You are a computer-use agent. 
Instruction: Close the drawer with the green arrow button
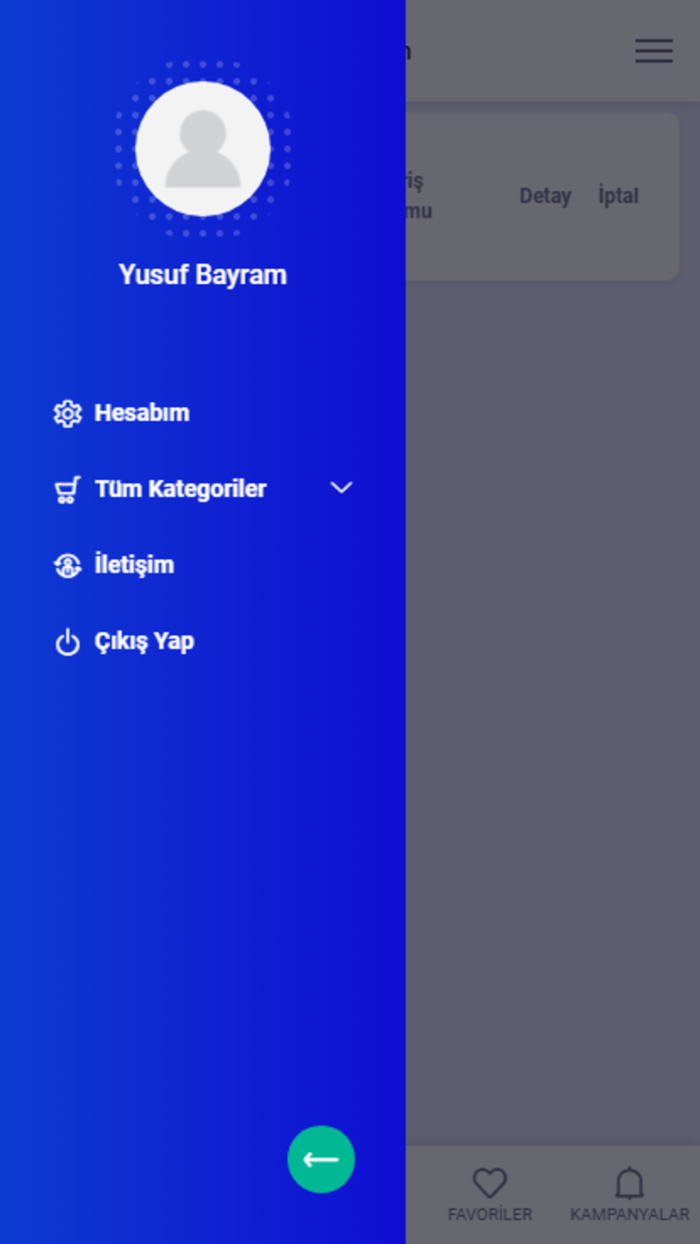pyautogui.click(x=321, y=1159)
